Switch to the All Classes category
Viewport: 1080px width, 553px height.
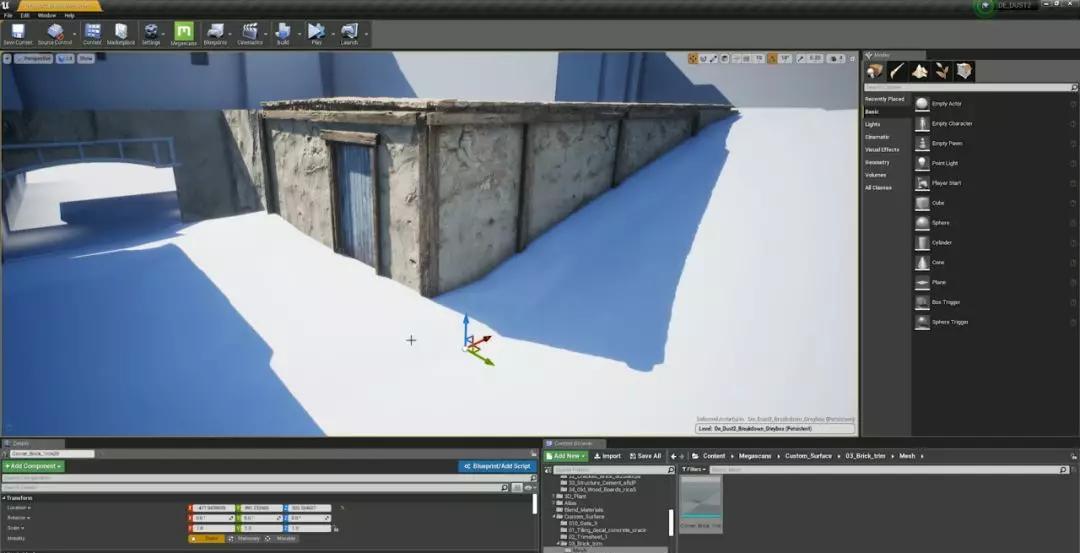coord(878,187)
